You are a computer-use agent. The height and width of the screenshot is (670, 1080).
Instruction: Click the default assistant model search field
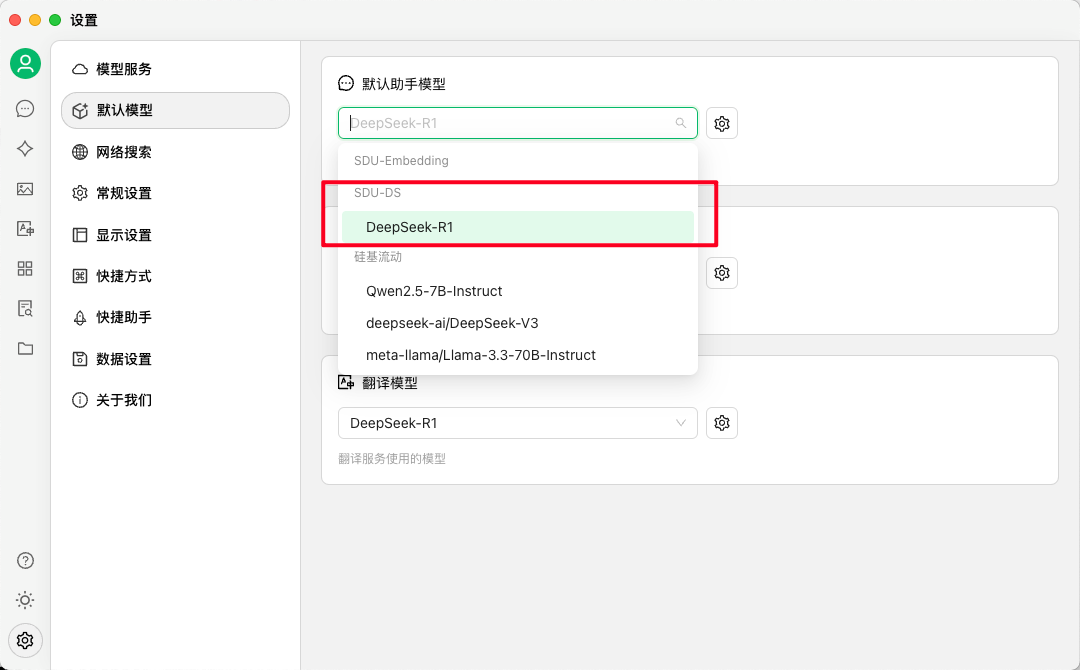pos(517,123)
